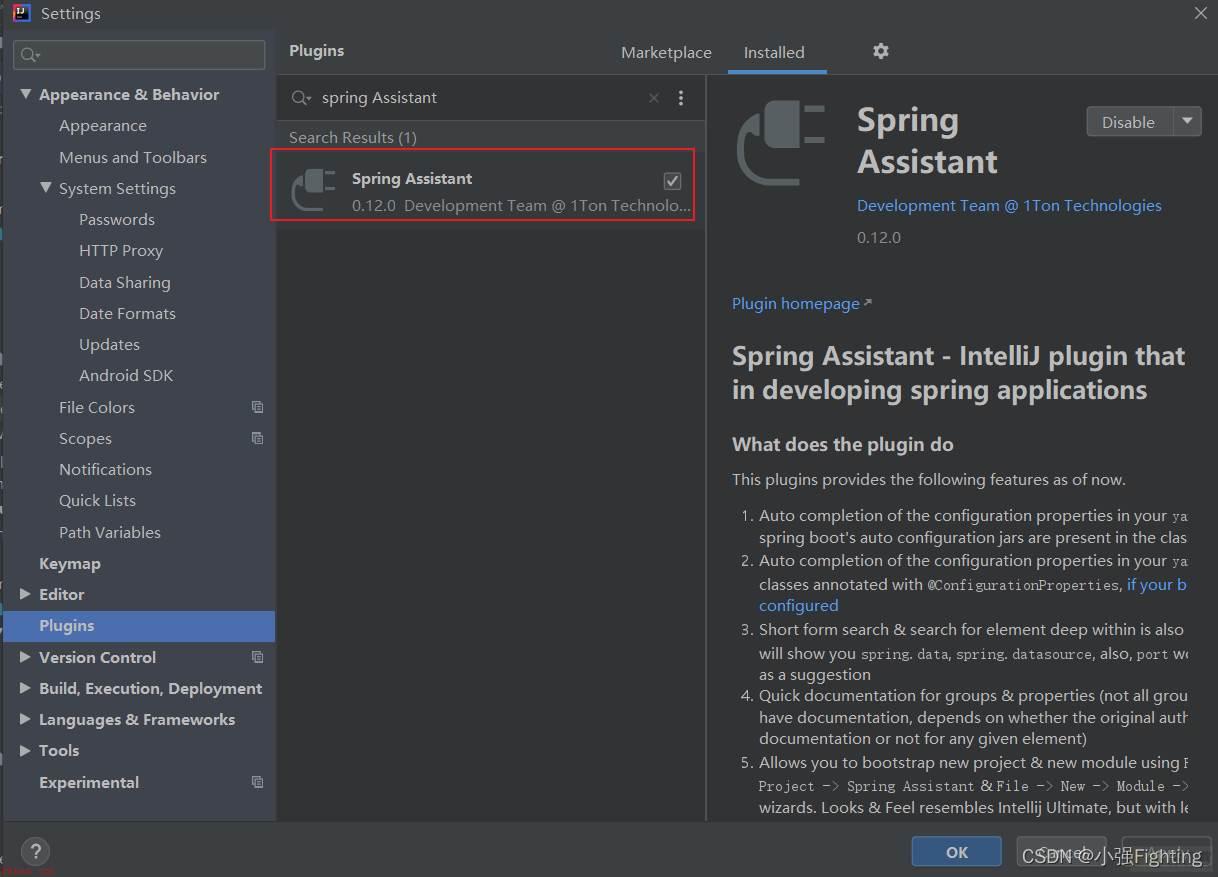Viewport: 1218px width, 877px height.
Task: Click the 'Search Results (1)' label
Action: (352, 137)
